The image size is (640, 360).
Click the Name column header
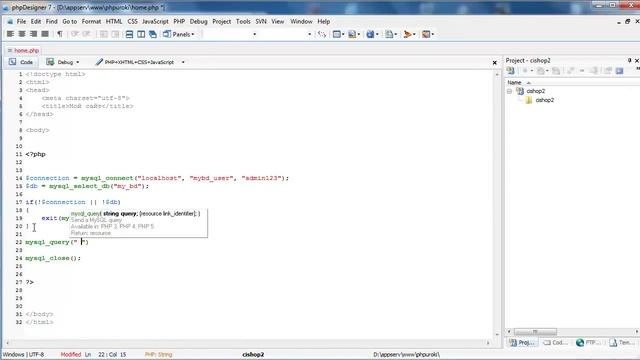point(514,82)
